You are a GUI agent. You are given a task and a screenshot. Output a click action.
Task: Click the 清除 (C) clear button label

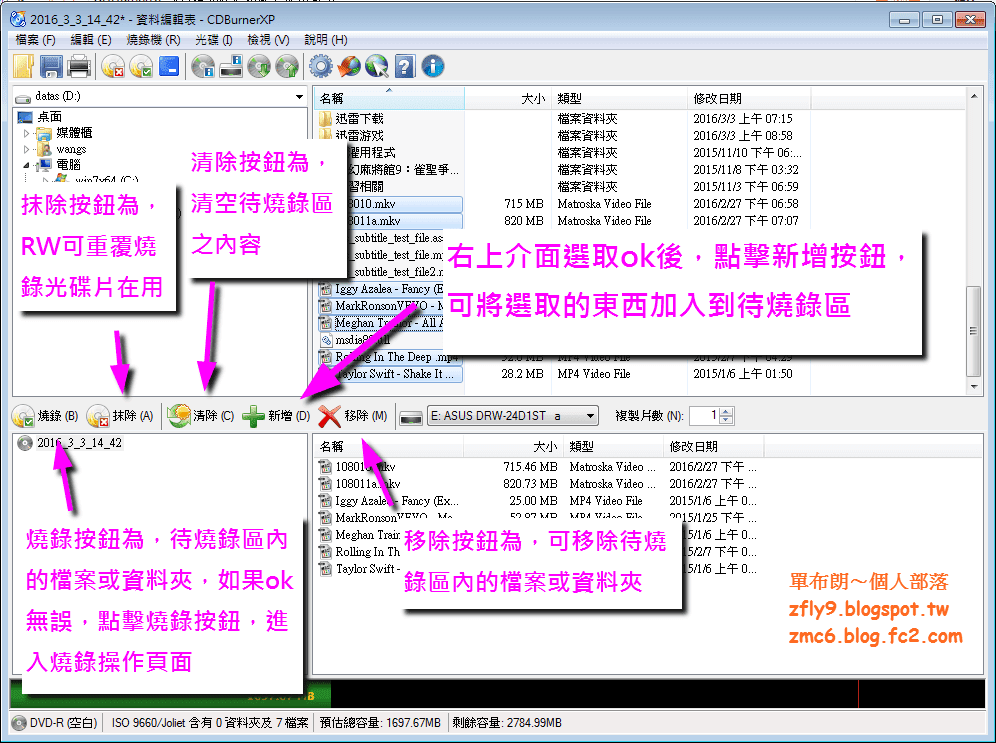214,416
